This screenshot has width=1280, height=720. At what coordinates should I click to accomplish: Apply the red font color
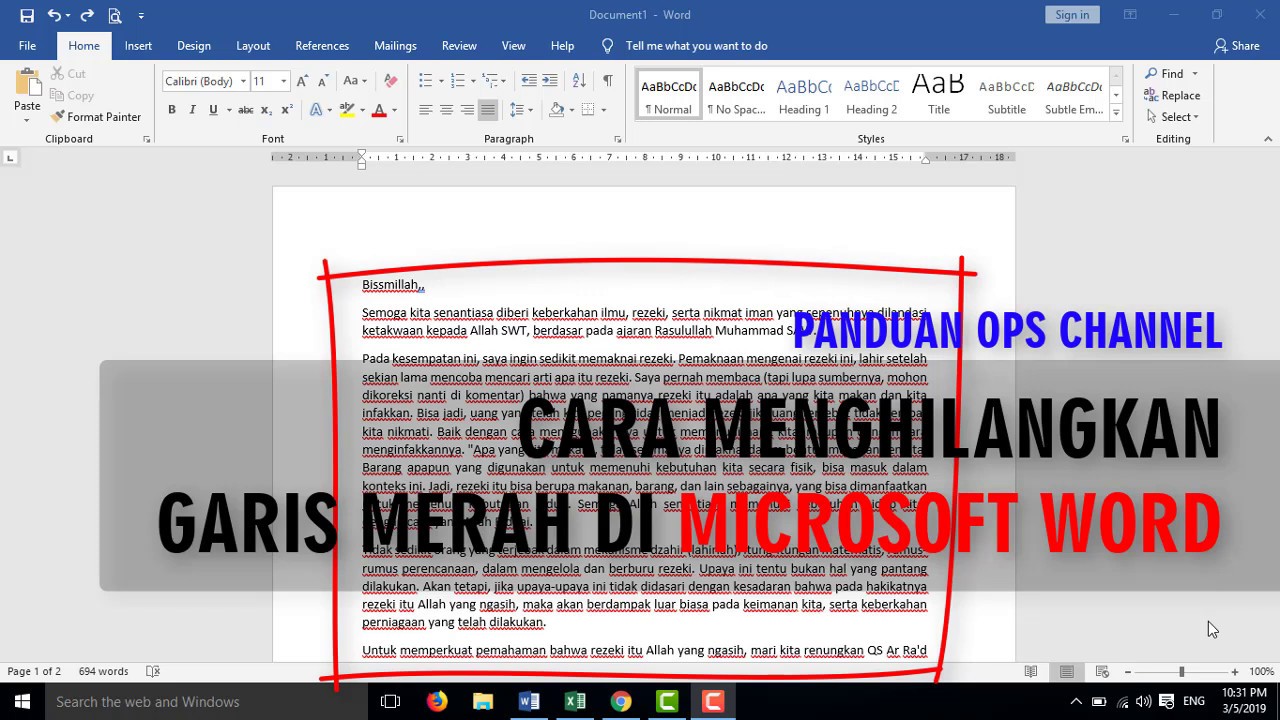pyautogui.click(x=379, y=110)
